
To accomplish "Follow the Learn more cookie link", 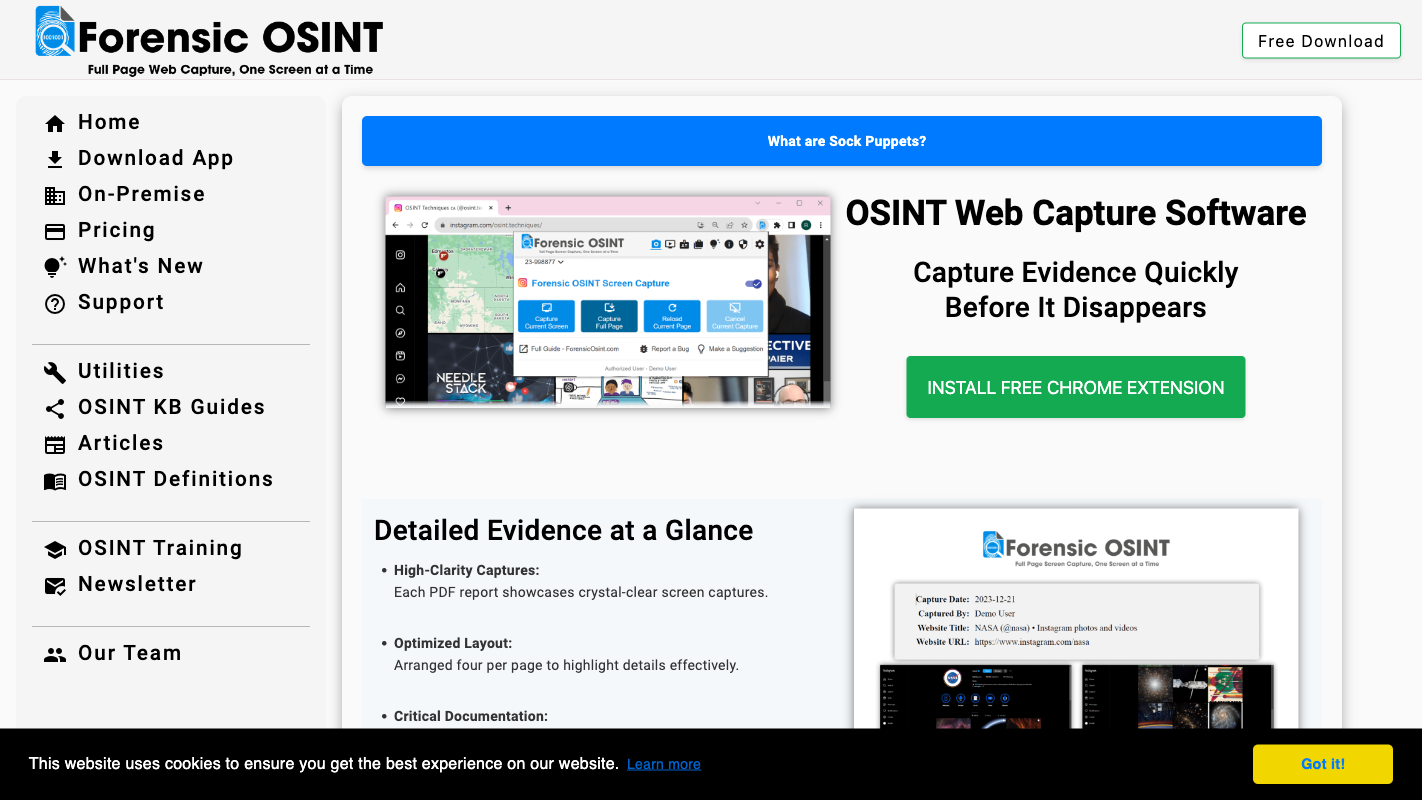I will pyautogui.click(x=664, y=764).
